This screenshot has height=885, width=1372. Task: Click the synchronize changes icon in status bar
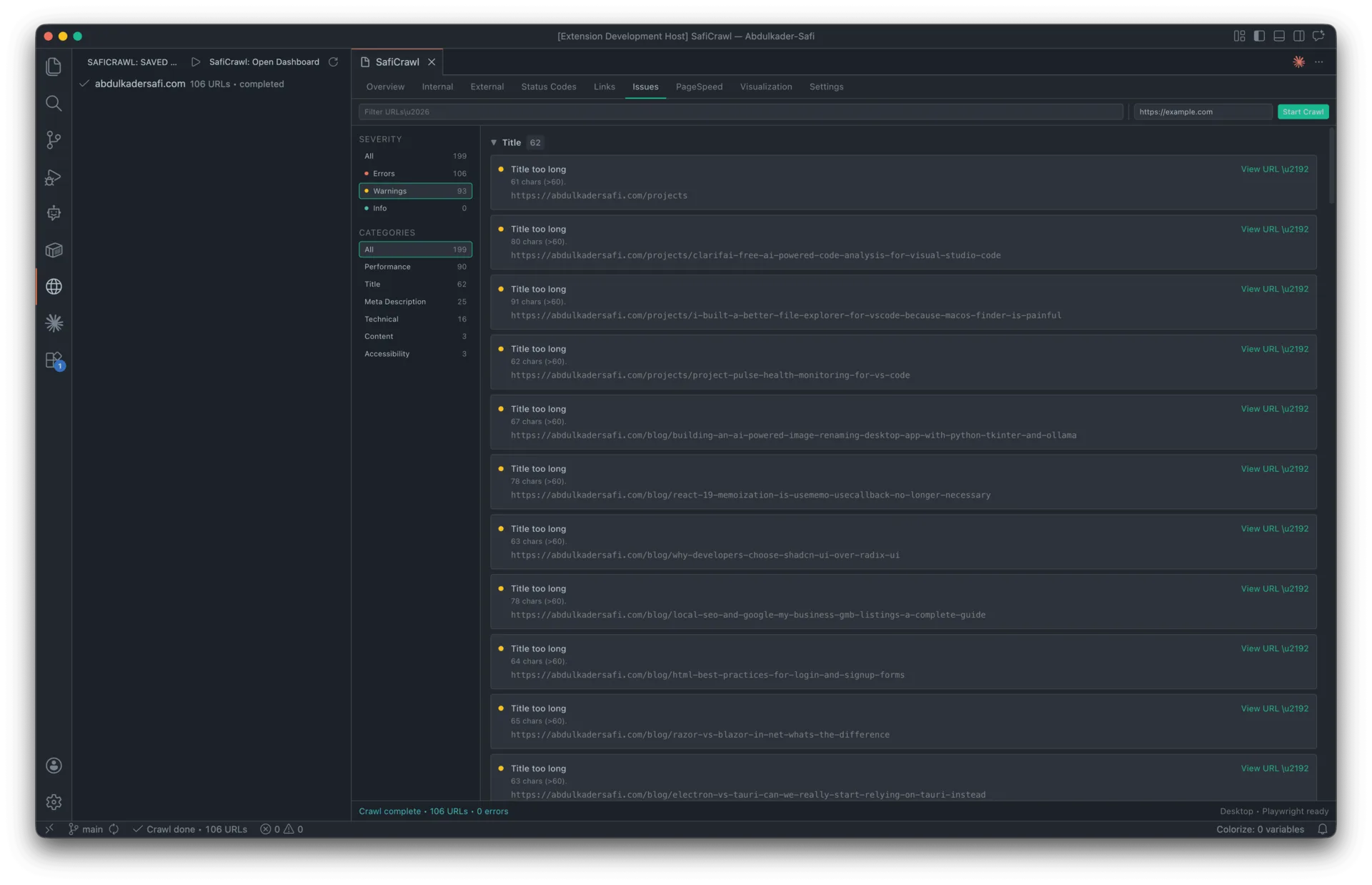114,829
